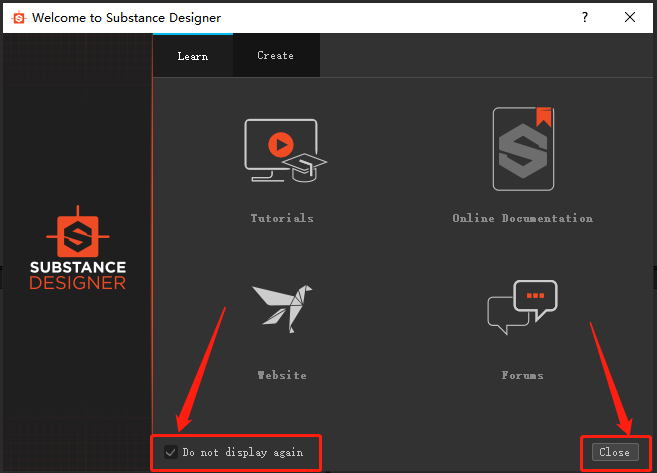Click the Online Documentation text label
The height and width of the screenshot is (473, 657).
pyautogui.click(x=522, y=218)
